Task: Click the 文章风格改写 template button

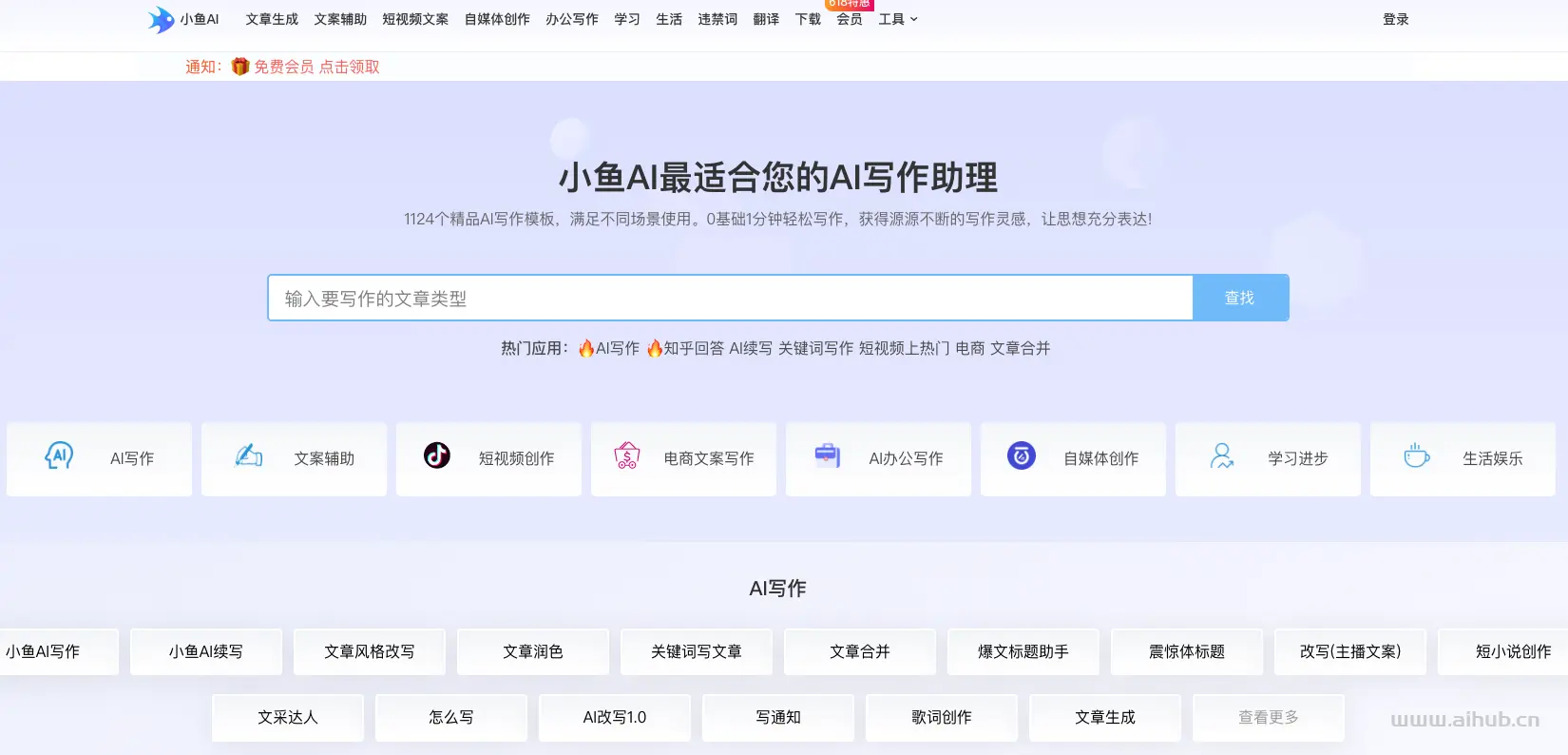Action: (370, 651)
